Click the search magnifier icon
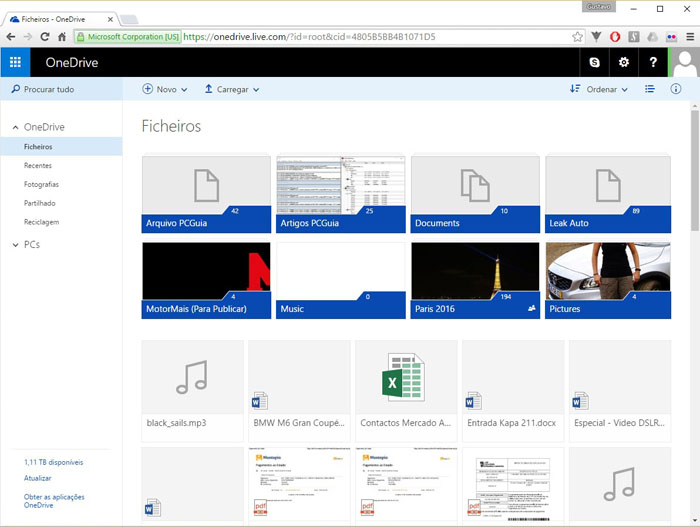Viewport: 700px width, 527px height. [x=16, y=89]
